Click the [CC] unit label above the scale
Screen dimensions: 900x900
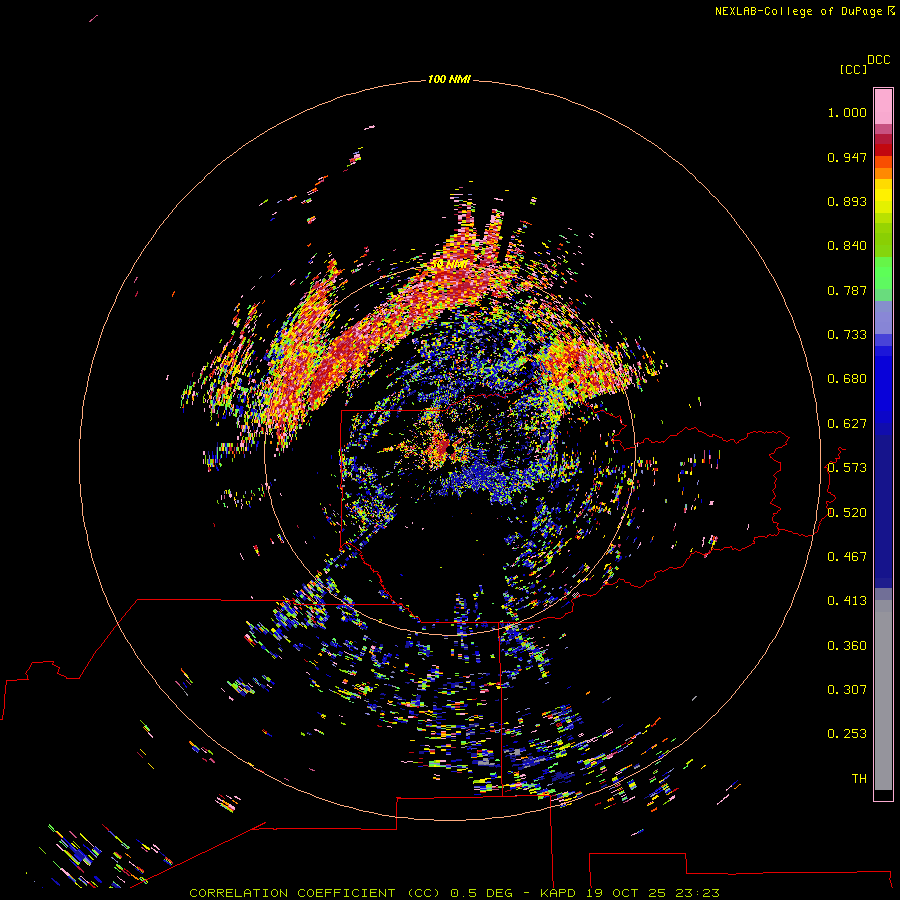point(853,69)
